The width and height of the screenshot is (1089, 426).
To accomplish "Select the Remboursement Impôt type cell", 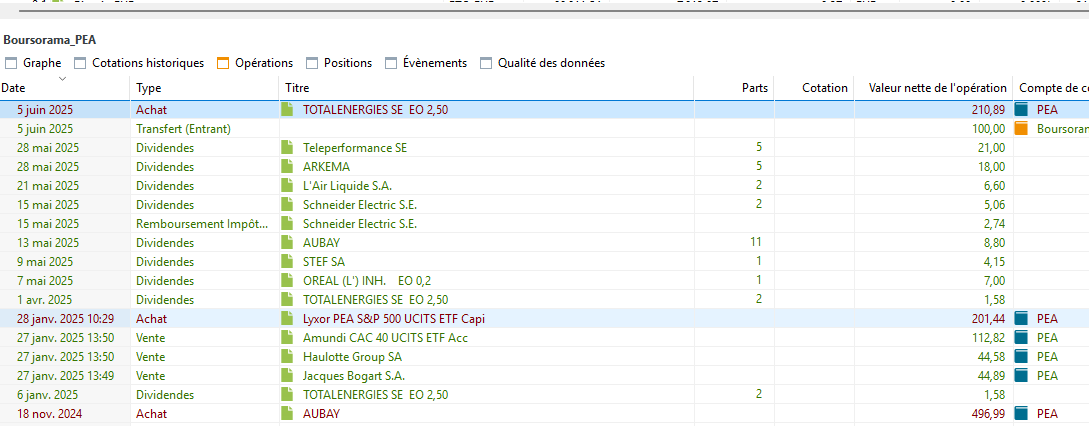I will 206,224.
